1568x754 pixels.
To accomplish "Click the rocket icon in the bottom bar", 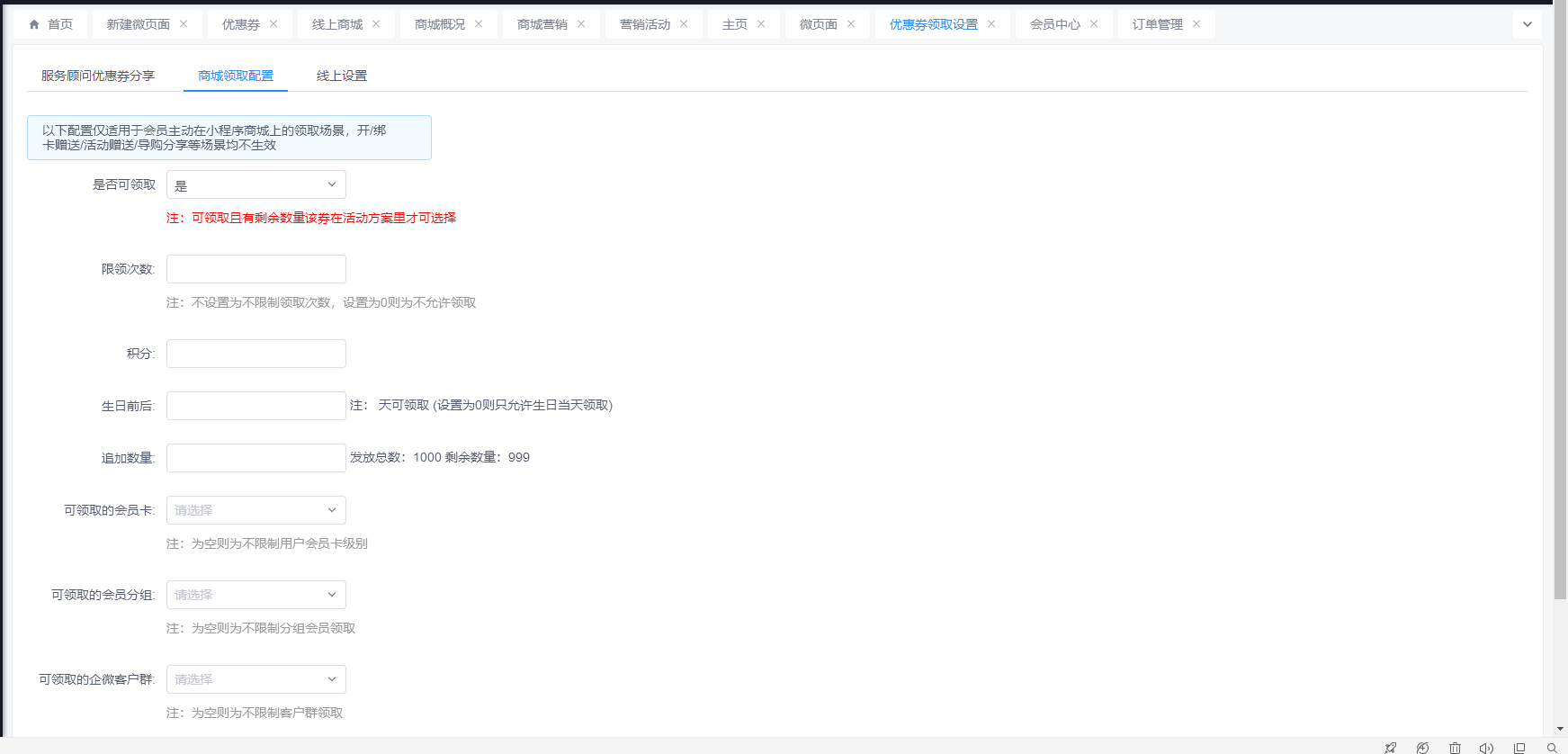I will pos(1390,748).
